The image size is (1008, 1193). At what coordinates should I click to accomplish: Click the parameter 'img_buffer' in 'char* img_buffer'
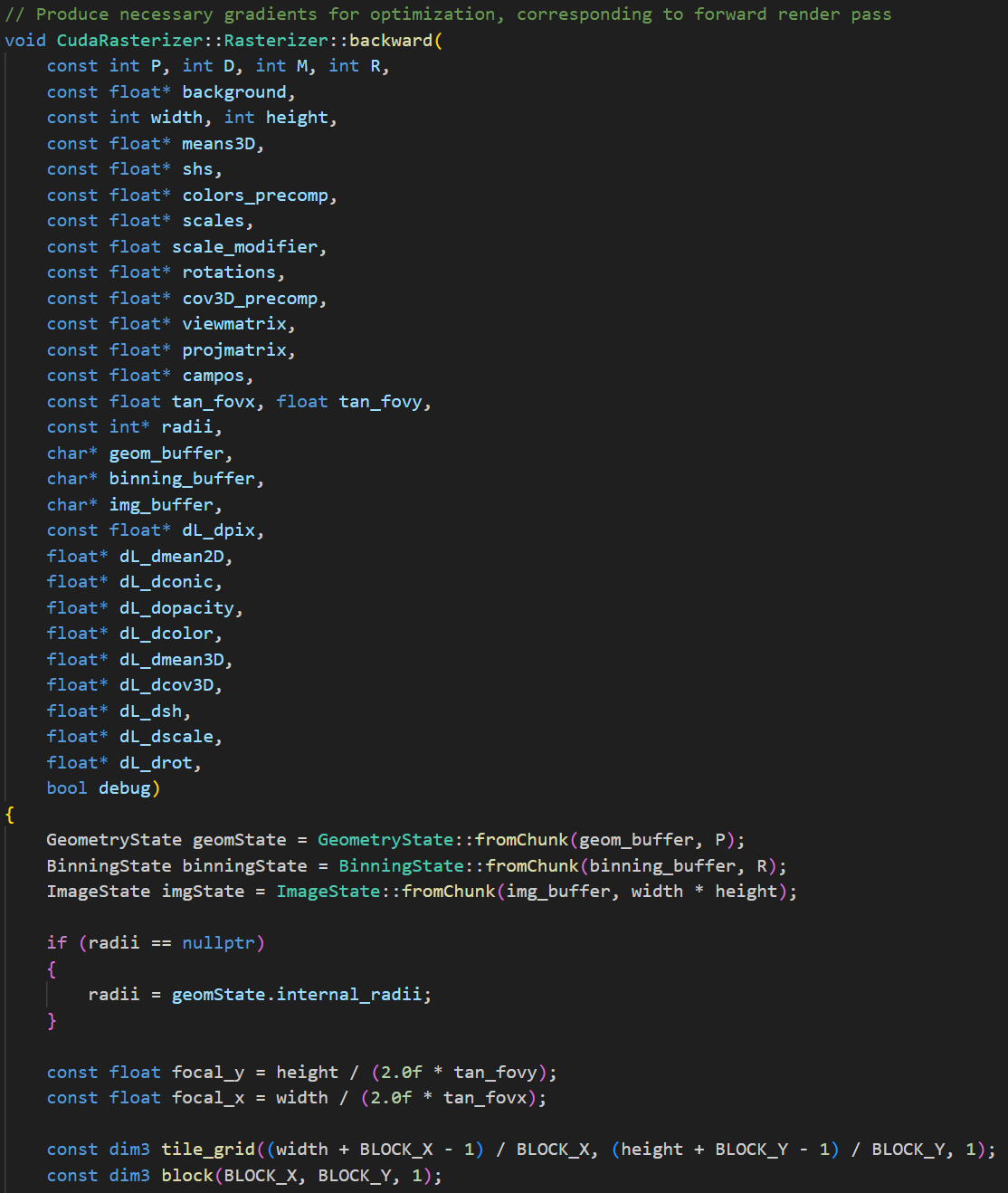161,505
